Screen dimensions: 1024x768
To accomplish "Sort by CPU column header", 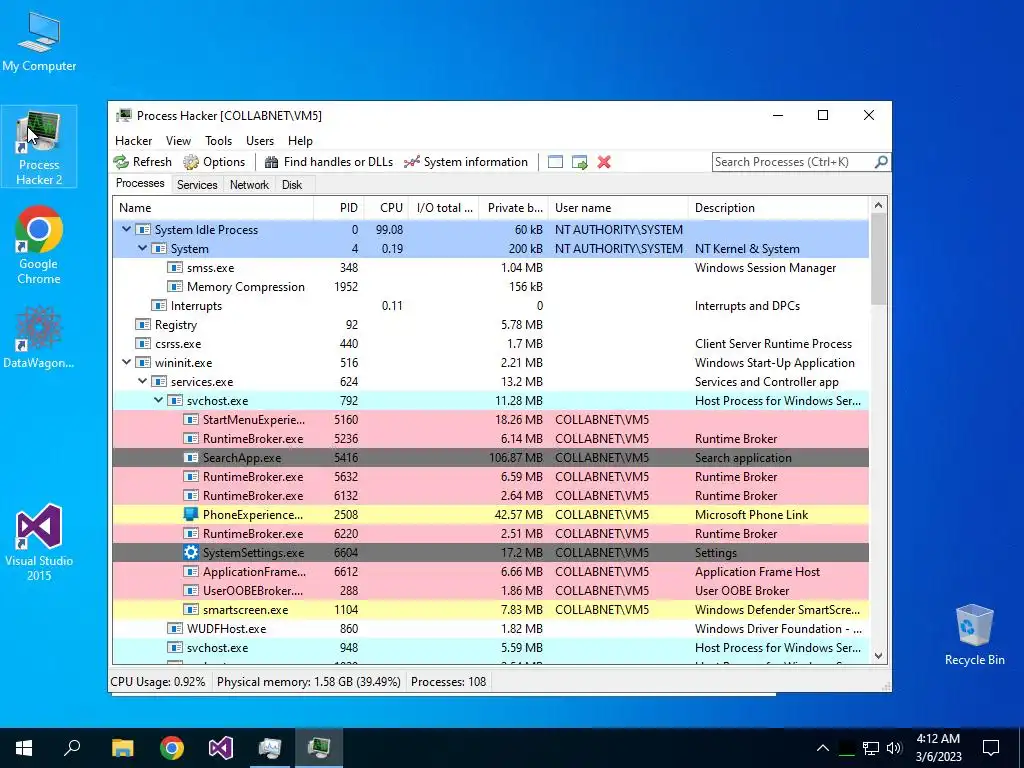I will point(386,208).
